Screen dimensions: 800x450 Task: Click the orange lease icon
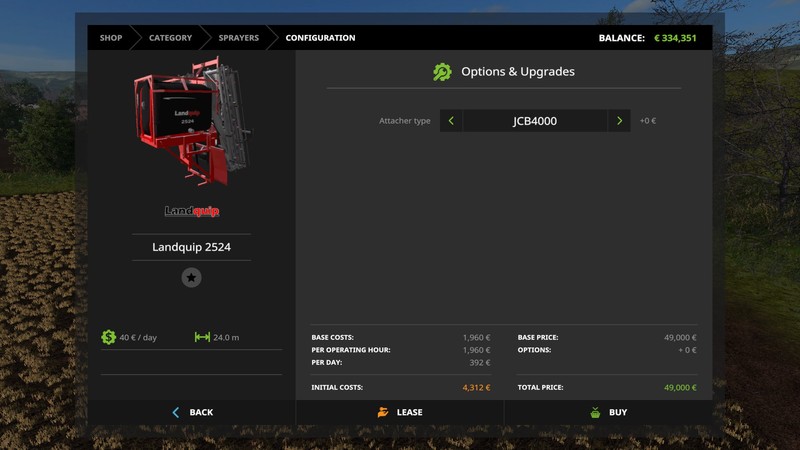point(383,412)
